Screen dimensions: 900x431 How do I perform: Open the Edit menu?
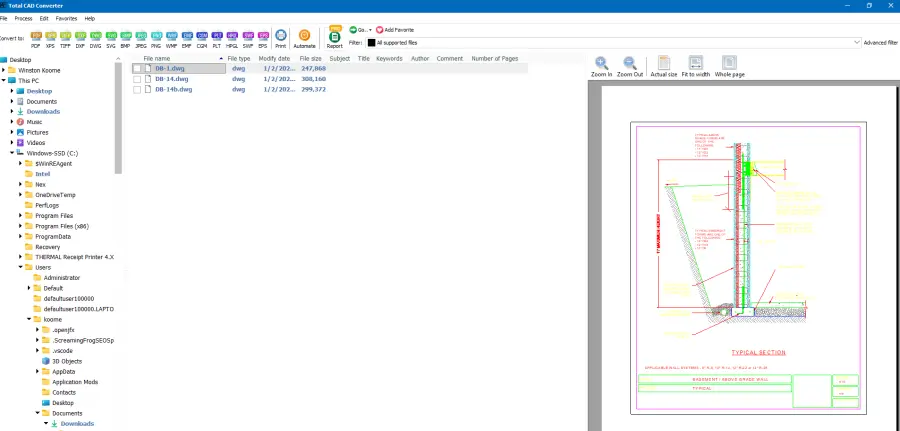point(44,18)
